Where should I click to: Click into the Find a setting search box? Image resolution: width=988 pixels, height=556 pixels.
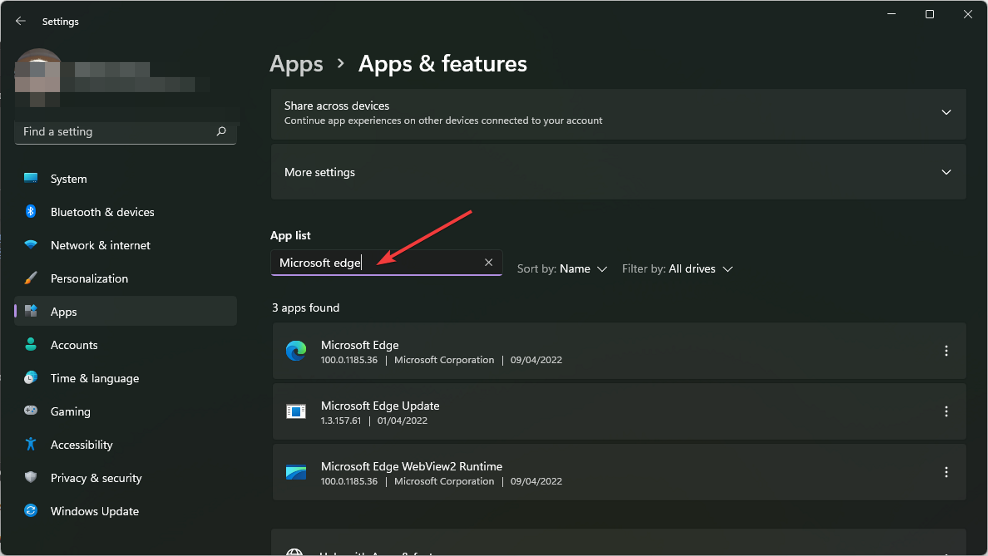(125, 131)
